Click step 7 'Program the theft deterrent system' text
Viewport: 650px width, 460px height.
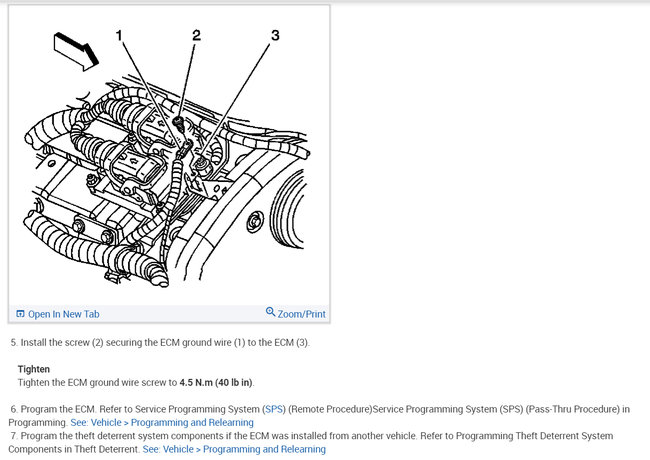click(311, 443)
